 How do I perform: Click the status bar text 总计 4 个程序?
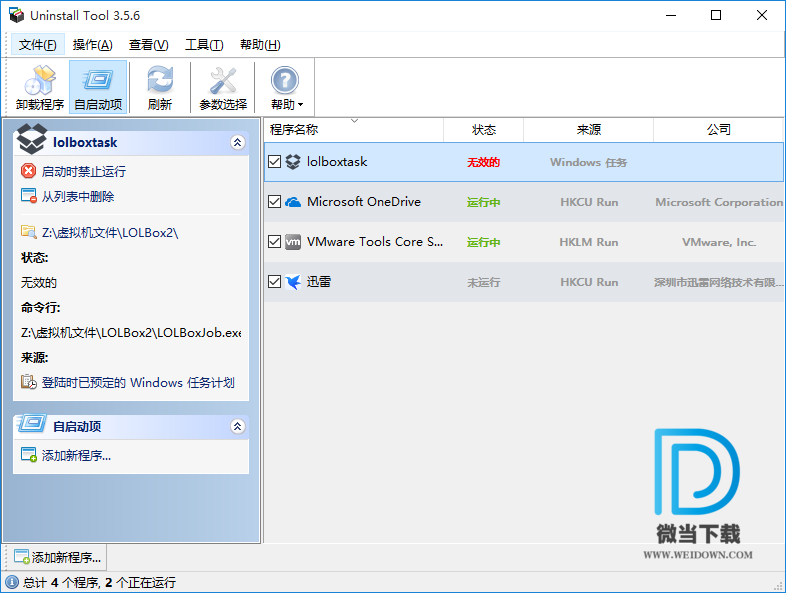coord(61,582)
